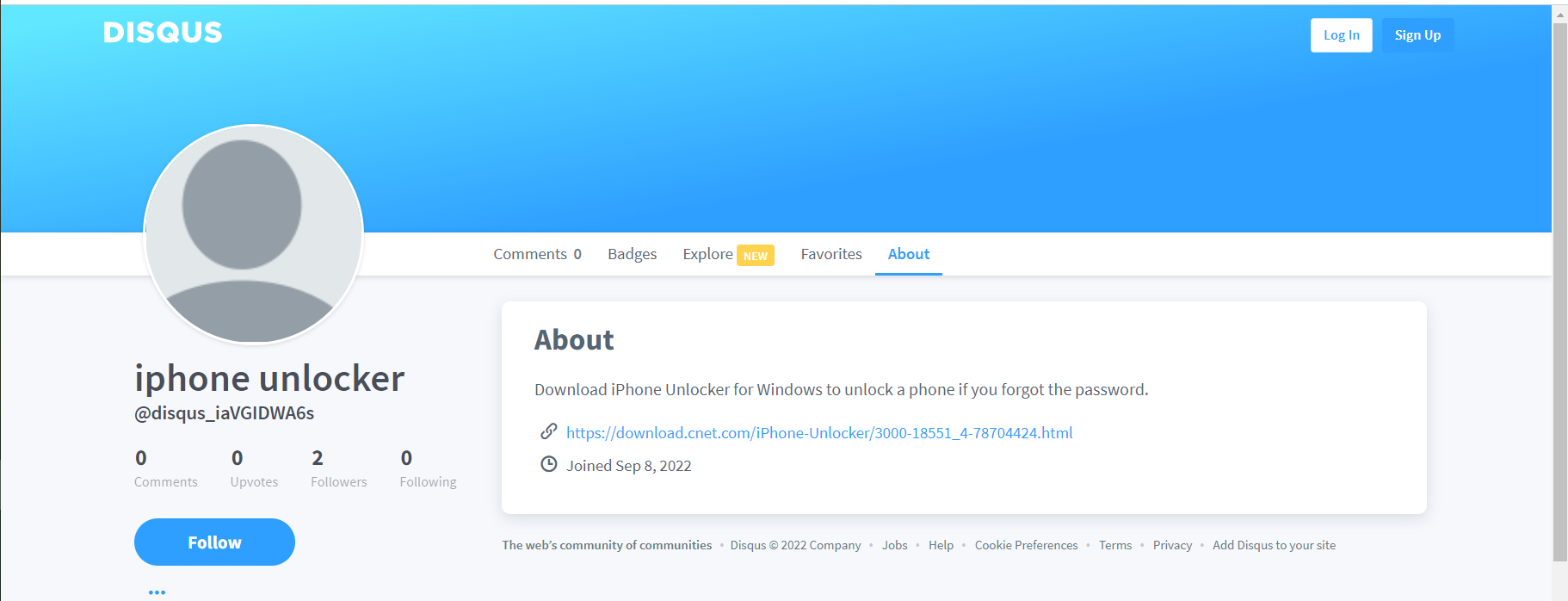The width and height of the screenshot is (1568, 601).
Task: Open Cookie Preferences in the footer
Action: click(x=1026, y=545)
